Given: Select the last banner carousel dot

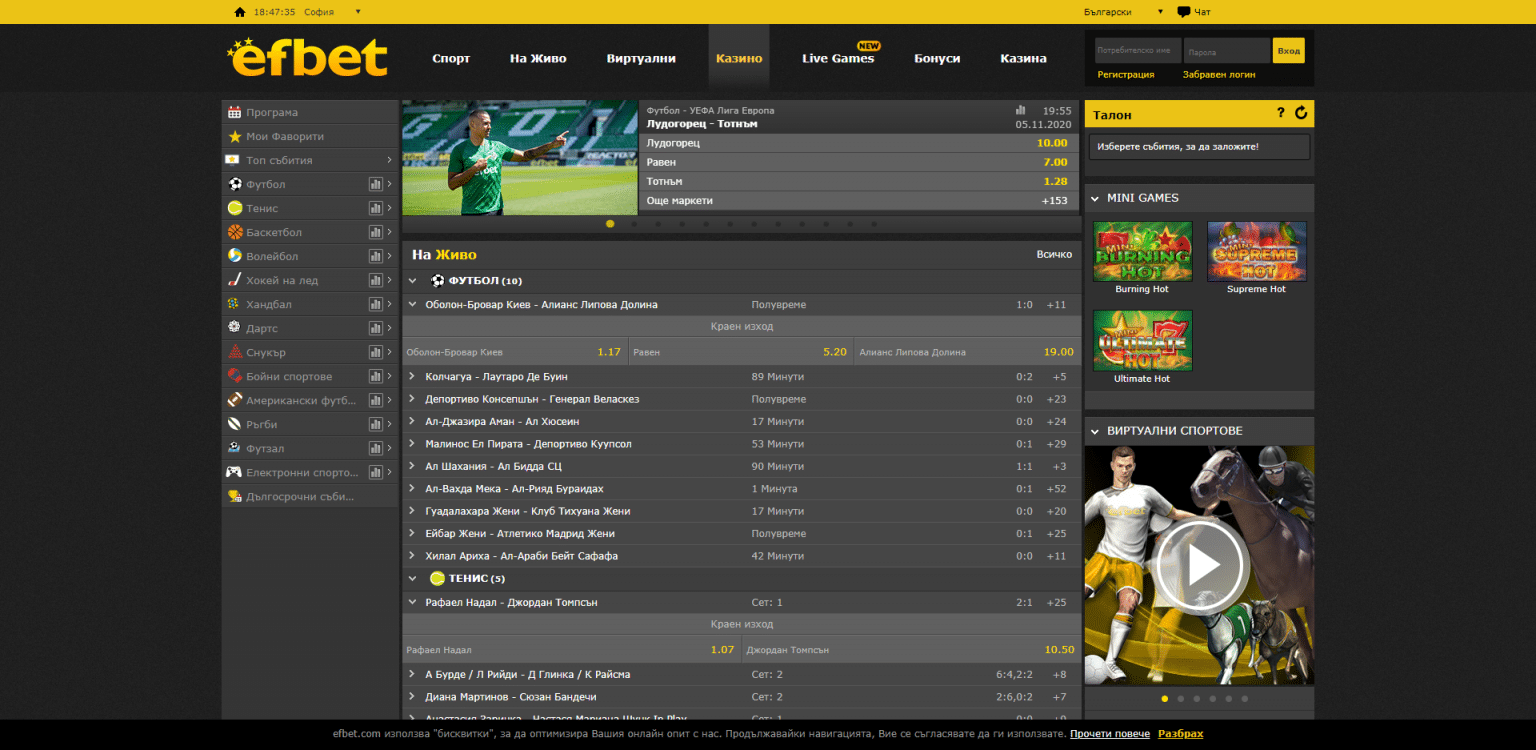Looking at the screenshot, I should [874, 224].
